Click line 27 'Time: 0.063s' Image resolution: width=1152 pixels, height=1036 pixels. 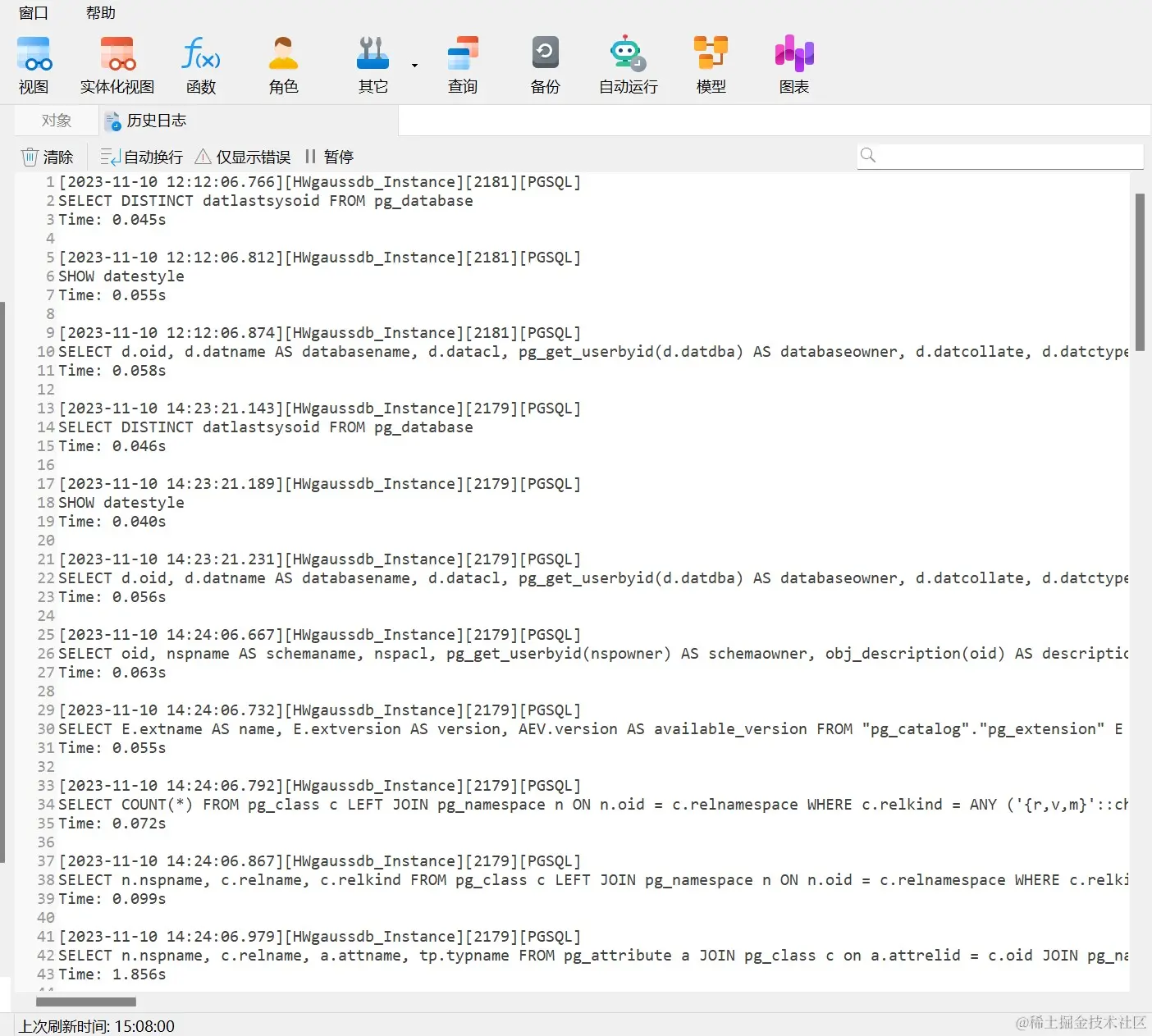tap(112, 673)
